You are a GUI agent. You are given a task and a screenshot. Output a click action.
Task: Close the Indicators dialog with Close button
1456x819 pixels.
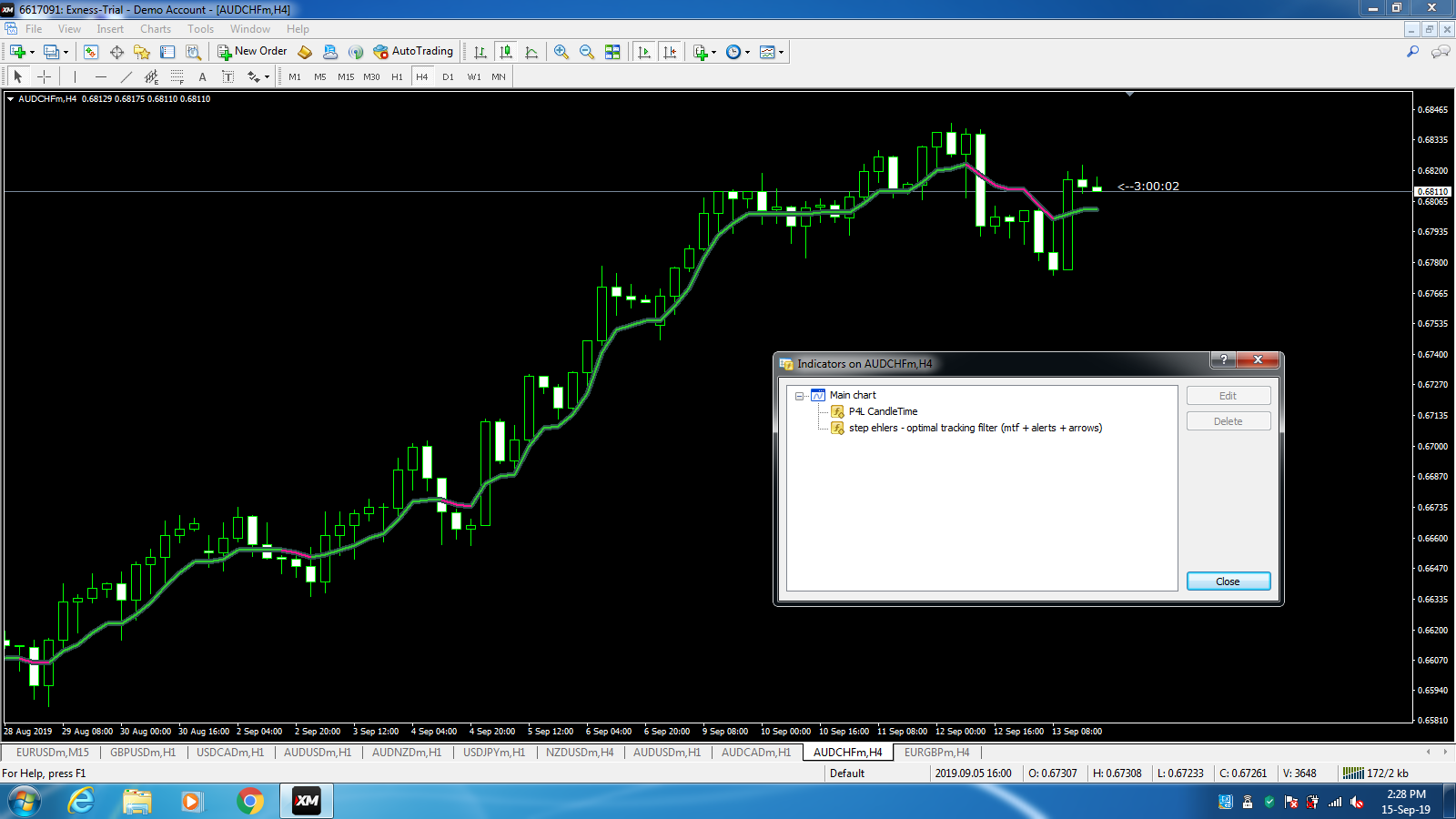(1228, 581)
